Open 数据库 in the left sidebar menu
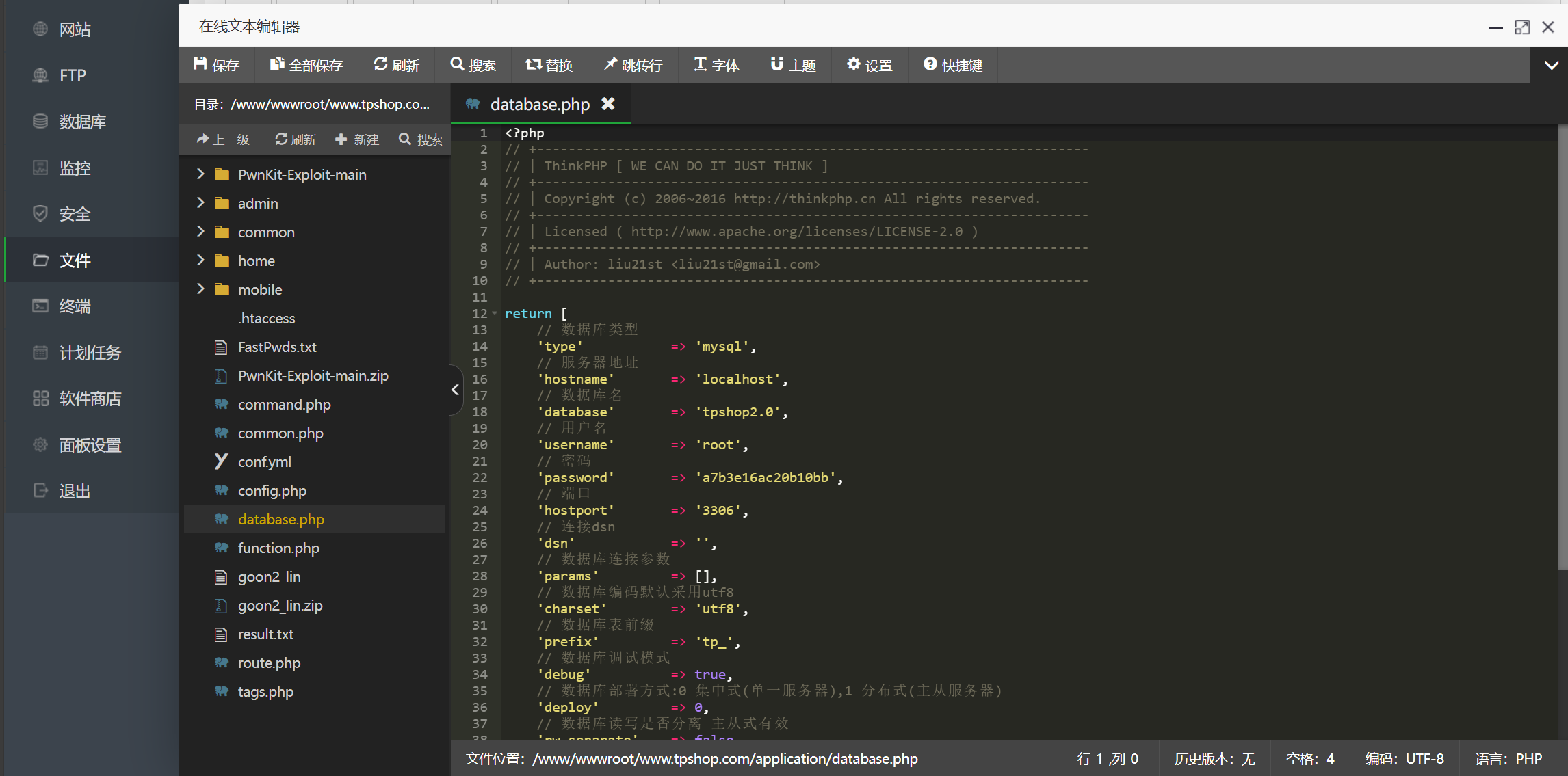The image size is (1568, 776). tap(82, 122)
